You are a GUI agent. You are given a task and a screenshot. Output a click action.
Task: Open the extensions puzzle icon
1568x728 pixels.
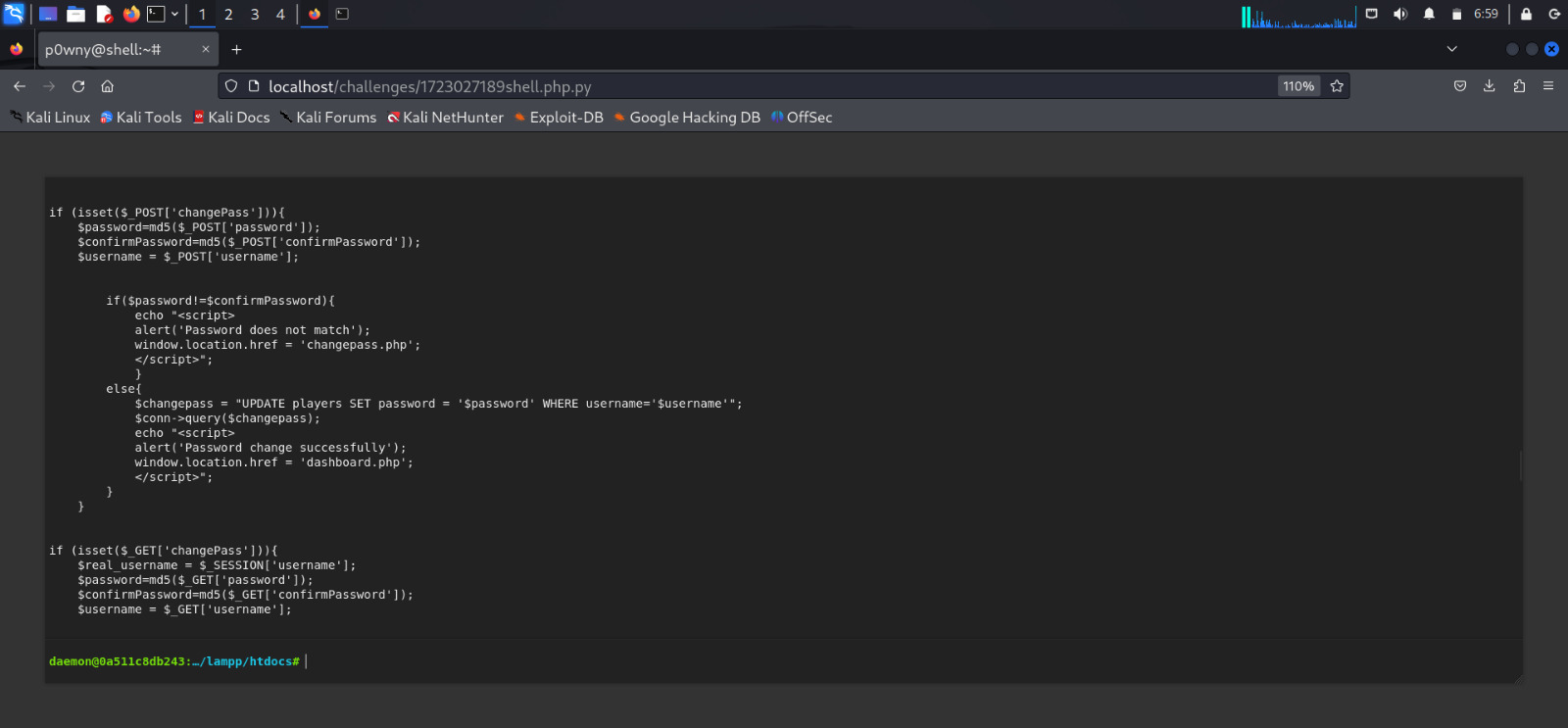[1519, 86]
